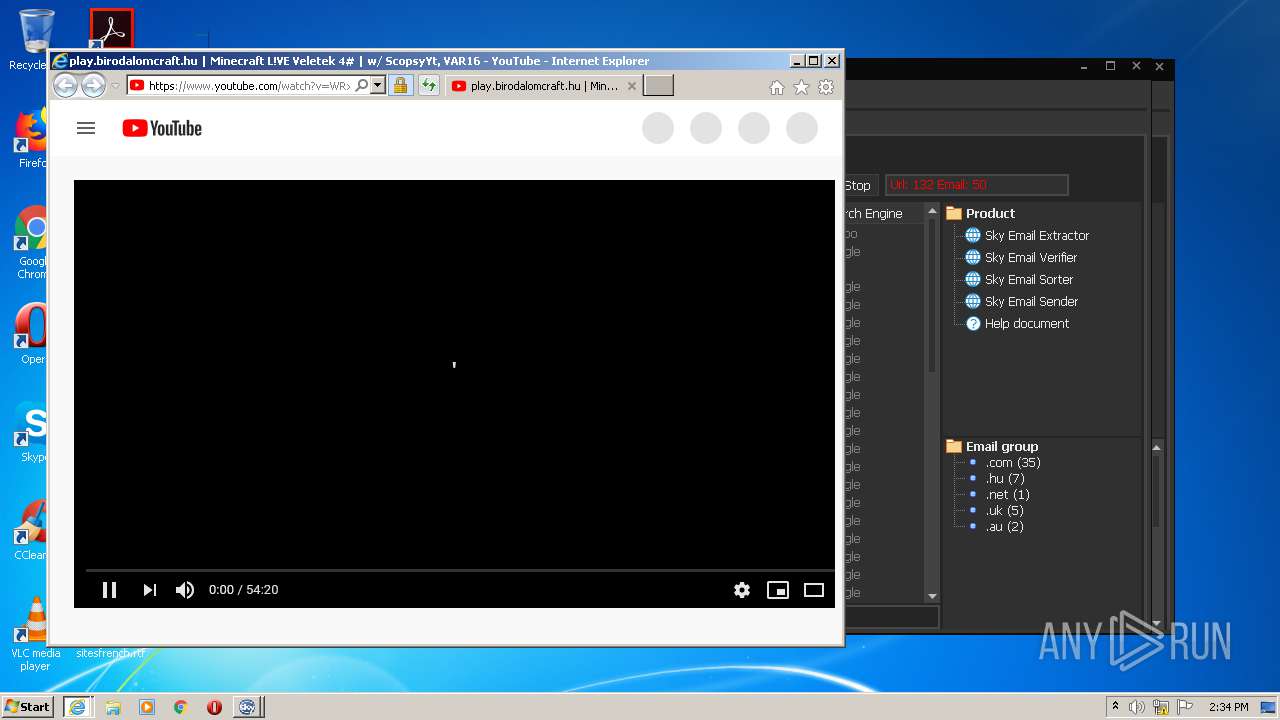Select the .com (35) email group
The height and width of the screenshot is (720, 1280).
click(1013, 463)
